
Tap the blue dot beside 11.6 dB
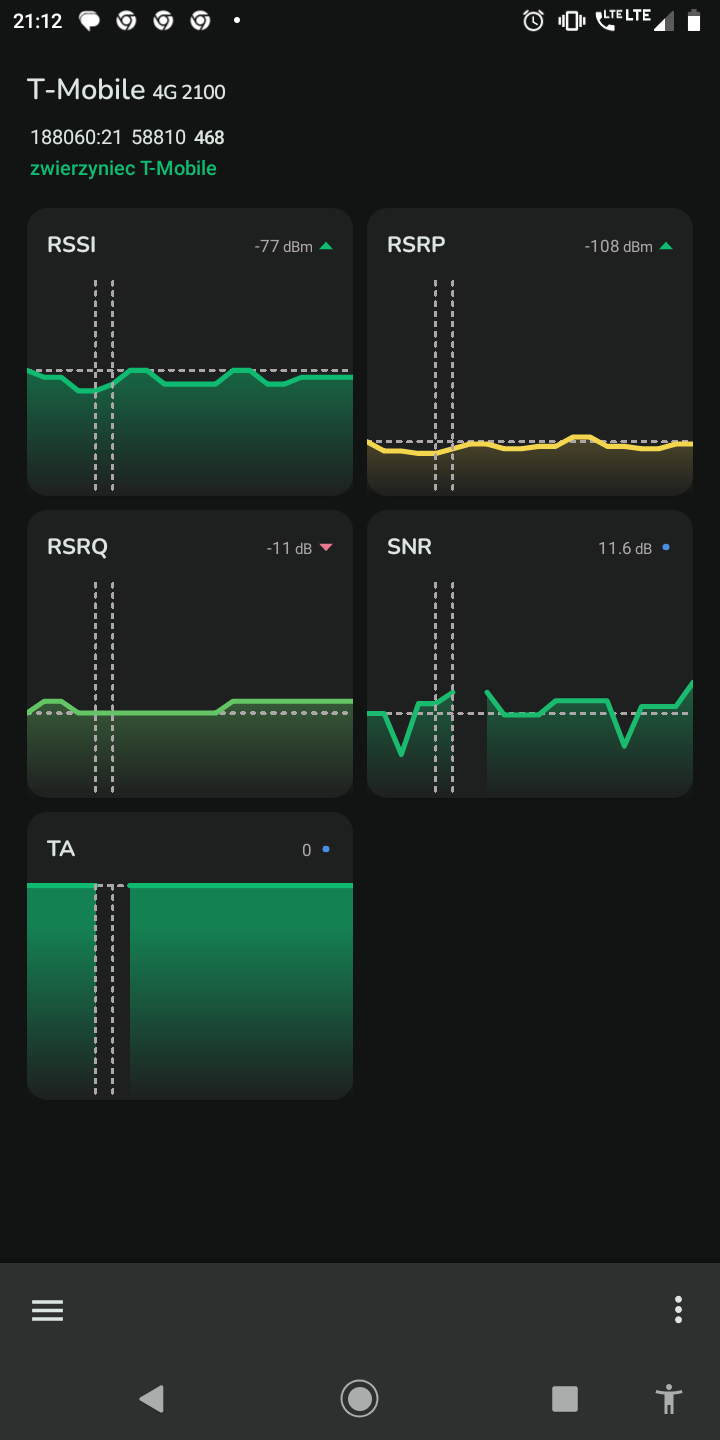pyautogui.click(x=666, y=547)
